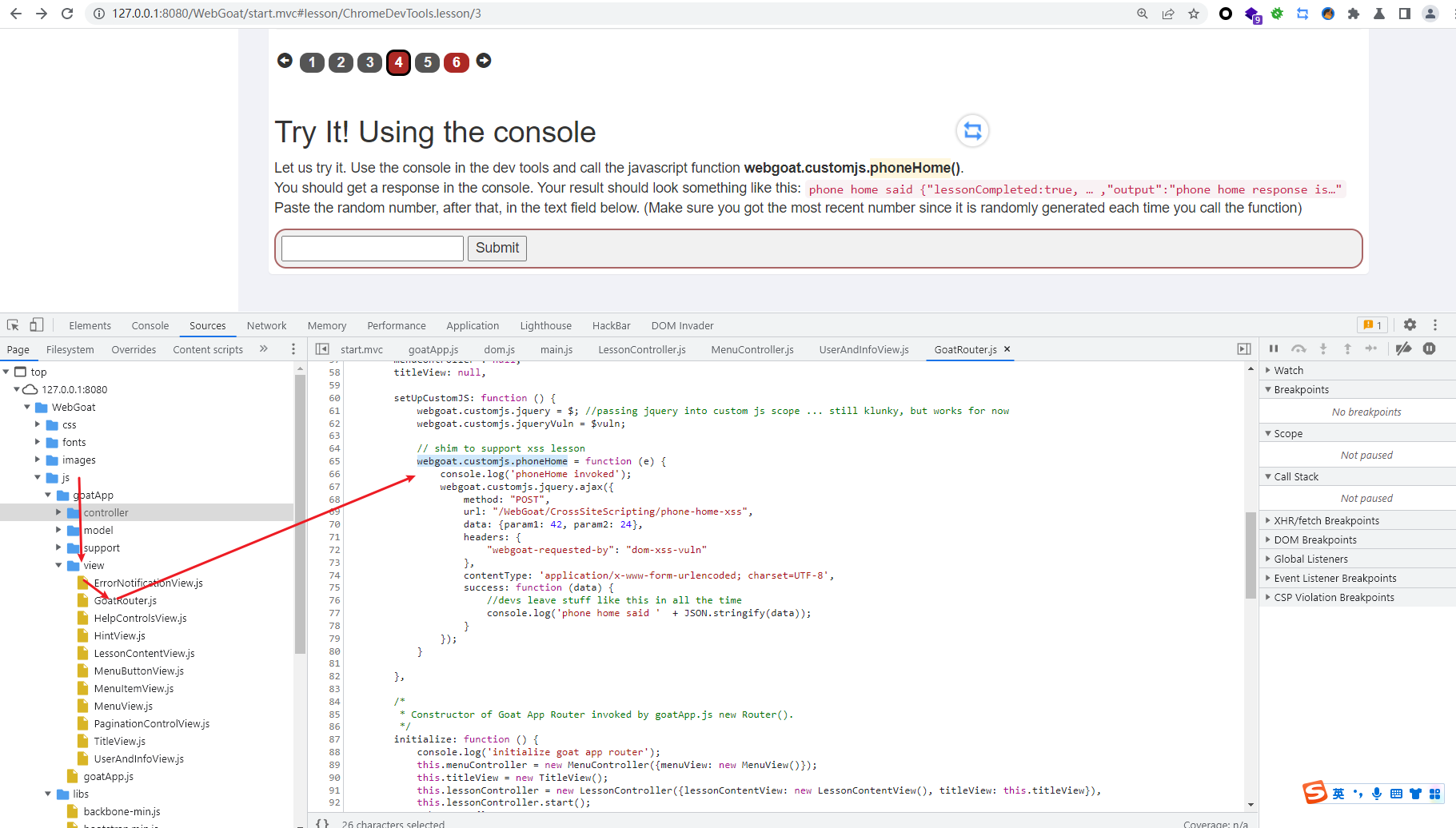This screenshot has width=1456, height=828.
Task: Click the issues warning badge showing 1
Action: [1373, 325]
